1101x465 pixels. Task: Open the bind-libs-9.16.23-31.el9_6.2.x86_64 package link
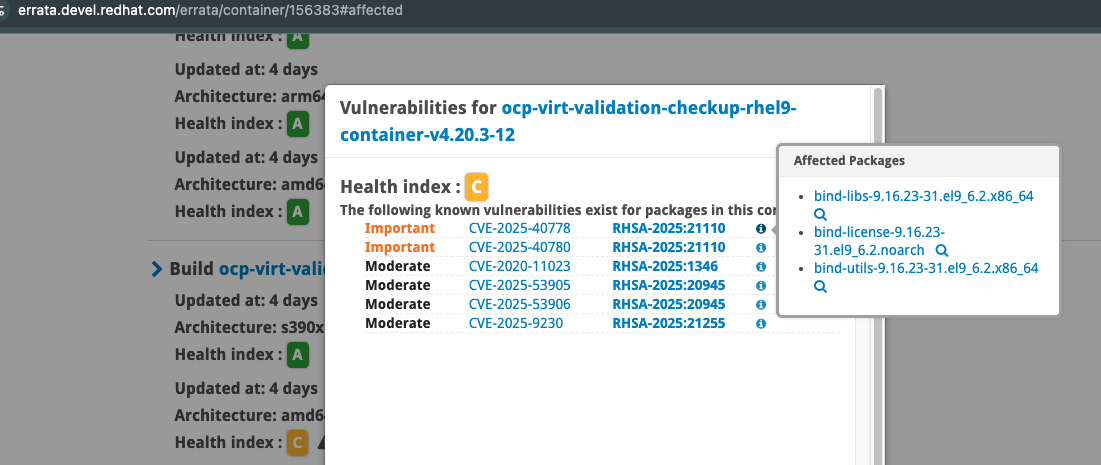923,196
